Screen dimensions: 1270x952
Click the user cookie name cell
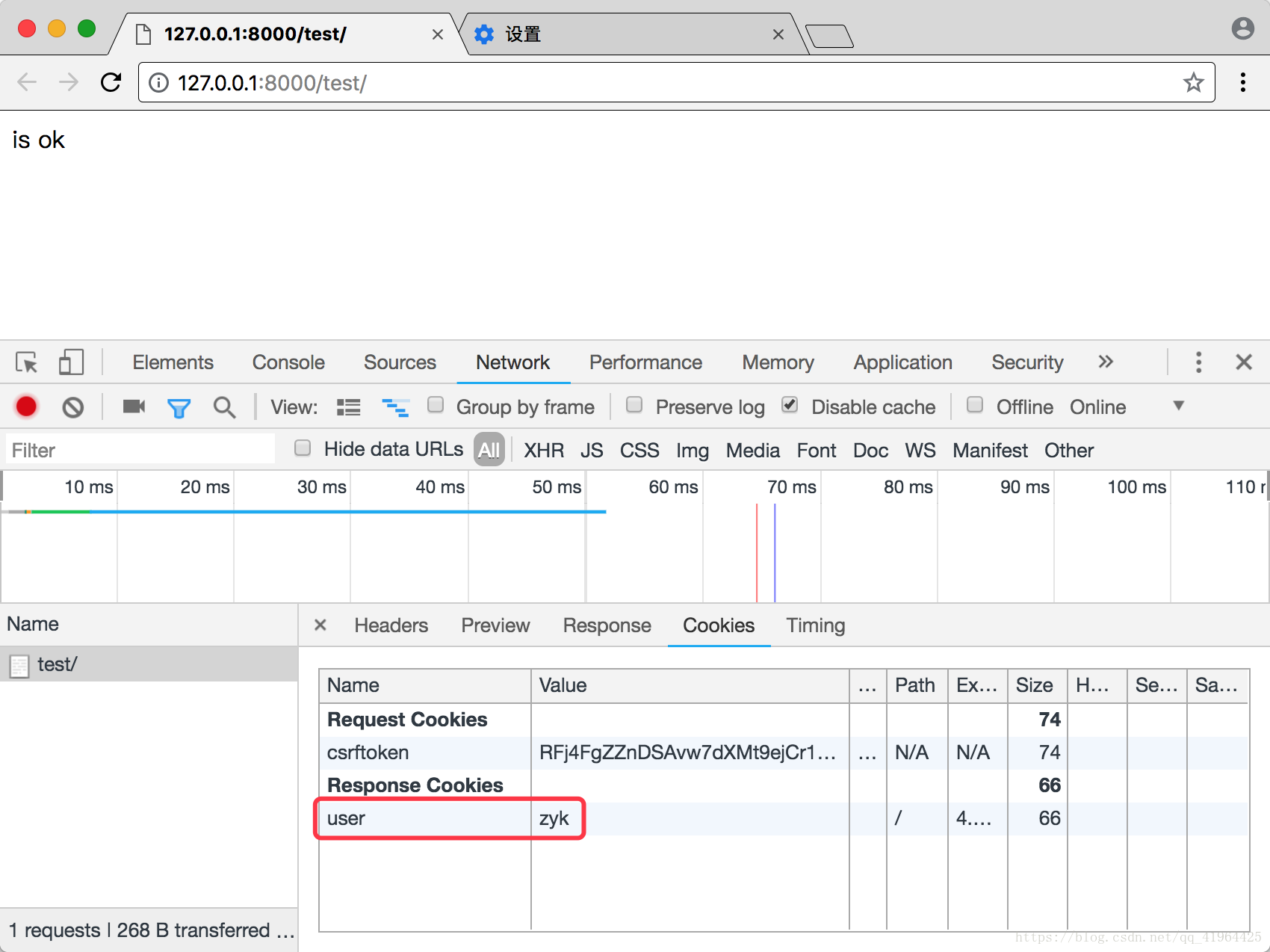425,818
